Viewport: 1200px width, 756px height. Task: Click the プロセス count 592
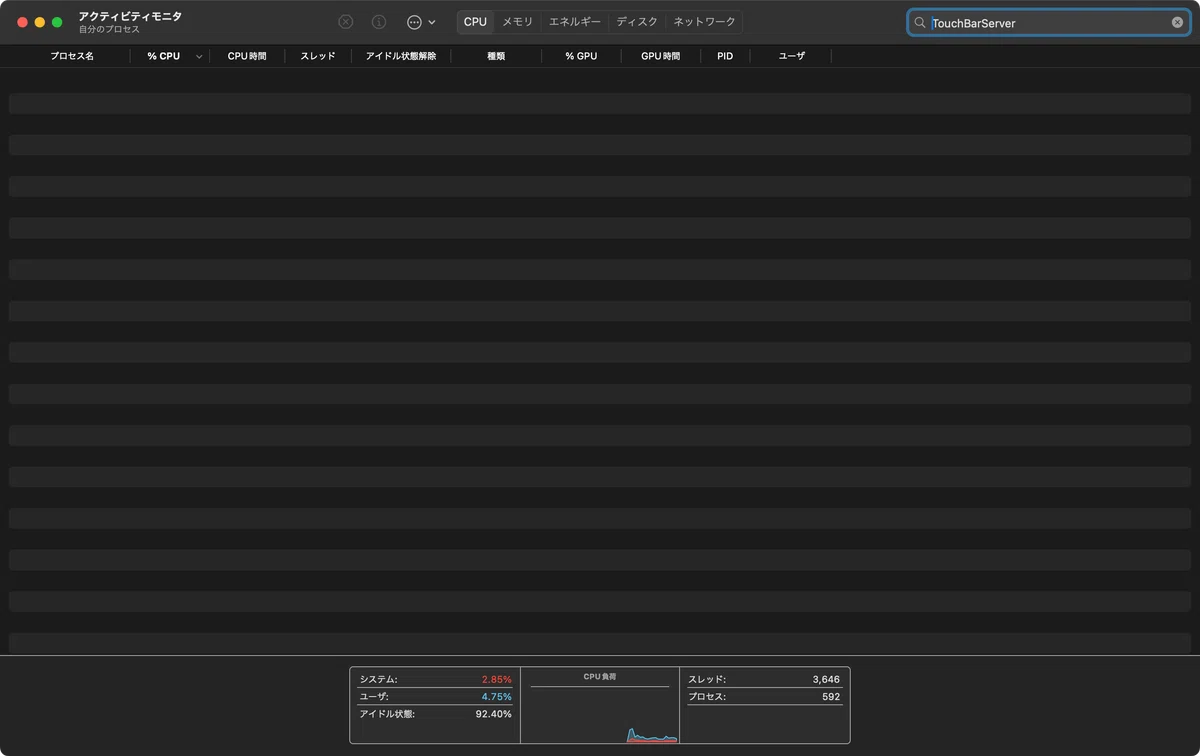click(831, 697)
